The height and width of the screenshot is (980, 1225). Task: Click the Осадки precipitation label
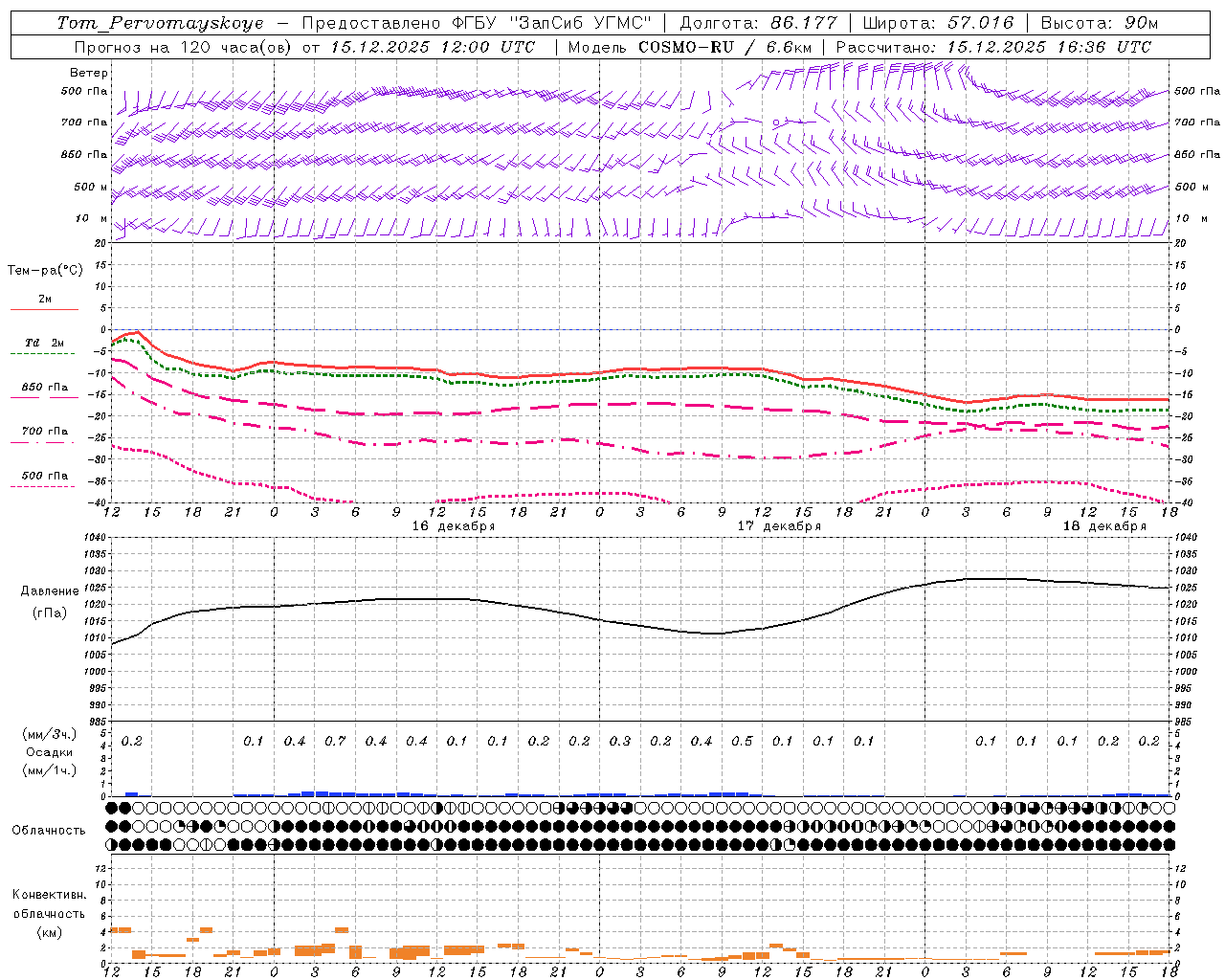[x=48, y=752]
